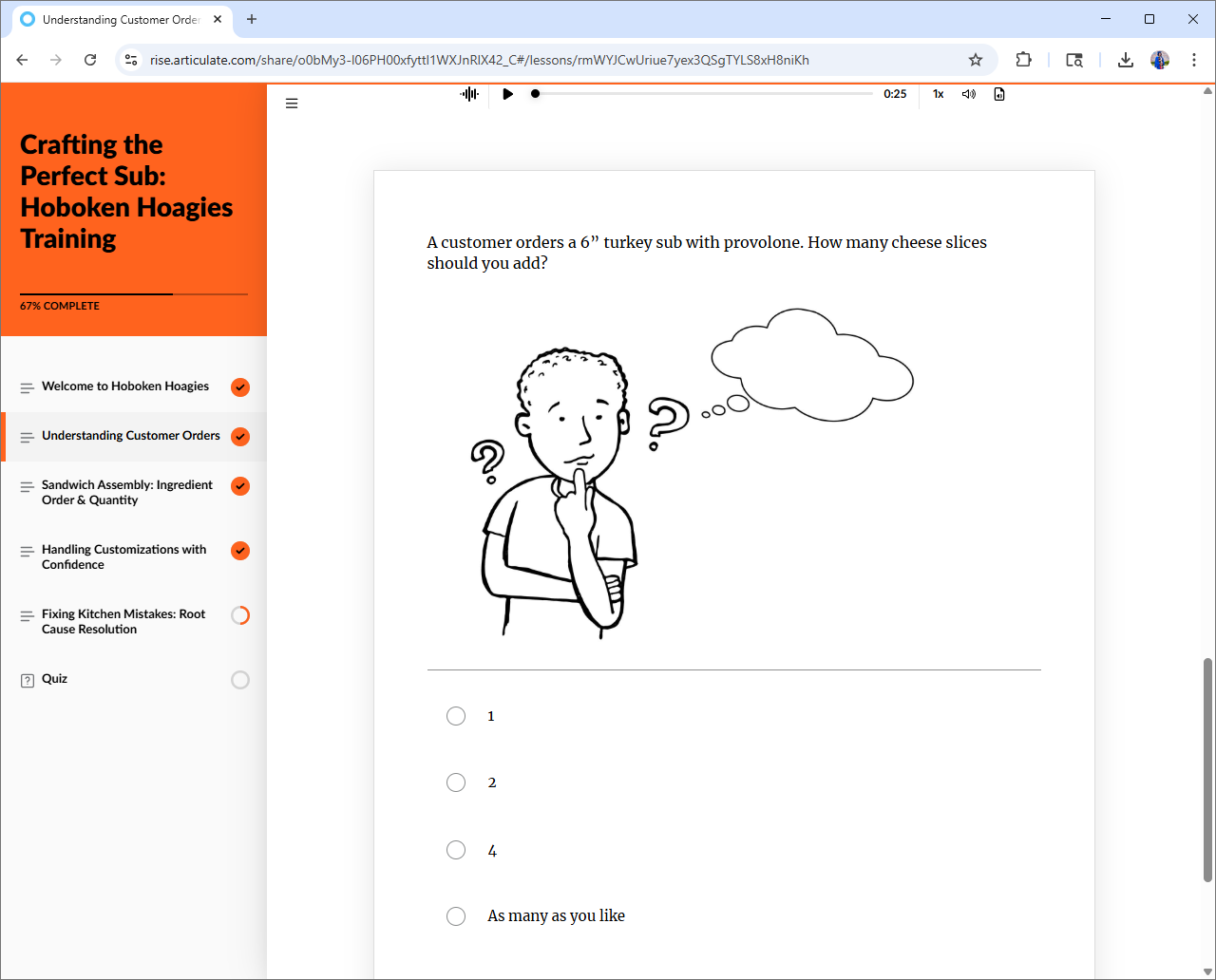Play the lesson audio clip

point(507,94)
